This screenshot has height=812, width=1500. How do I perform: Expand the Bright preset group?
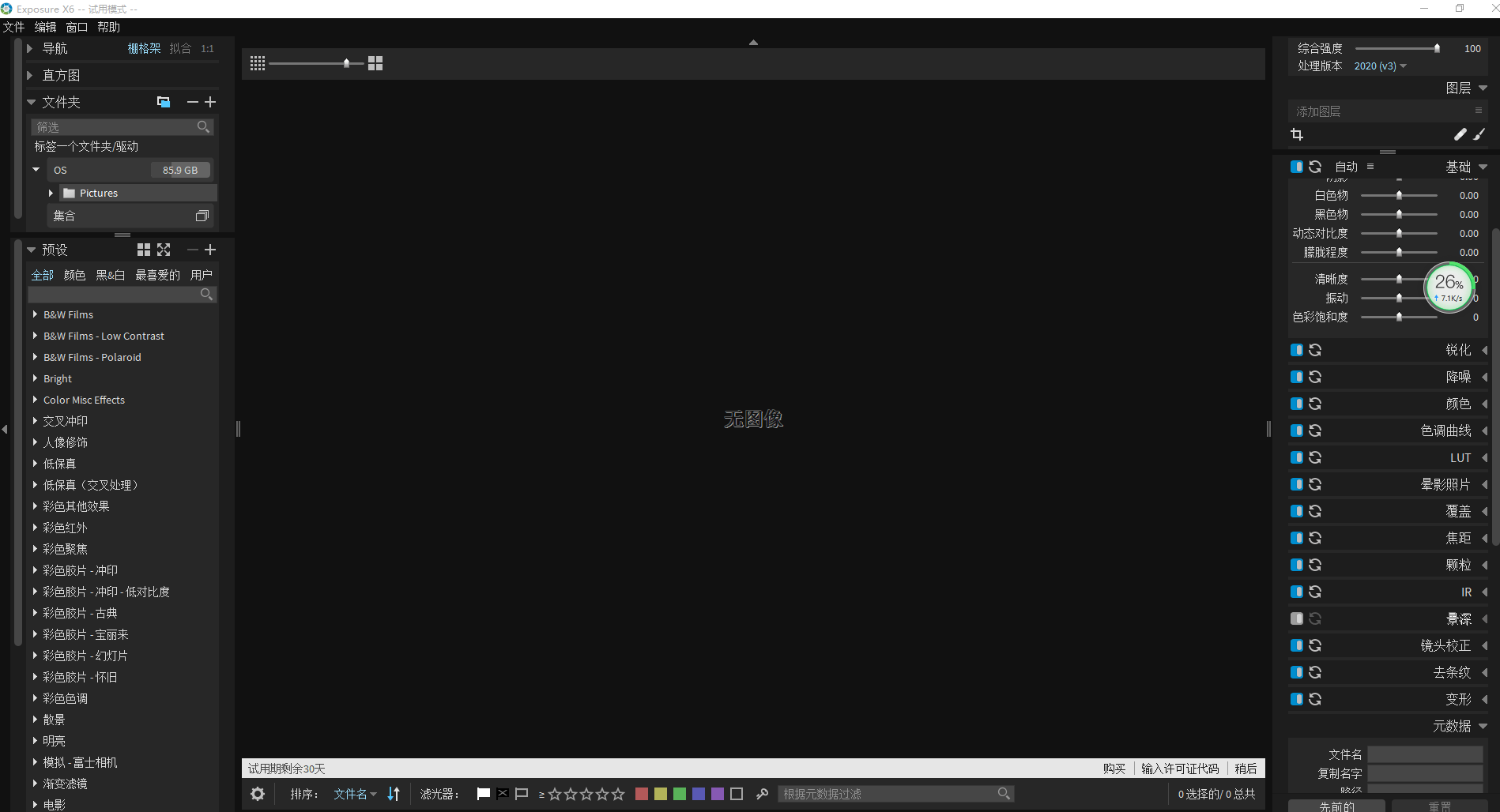tap(35, 378)
